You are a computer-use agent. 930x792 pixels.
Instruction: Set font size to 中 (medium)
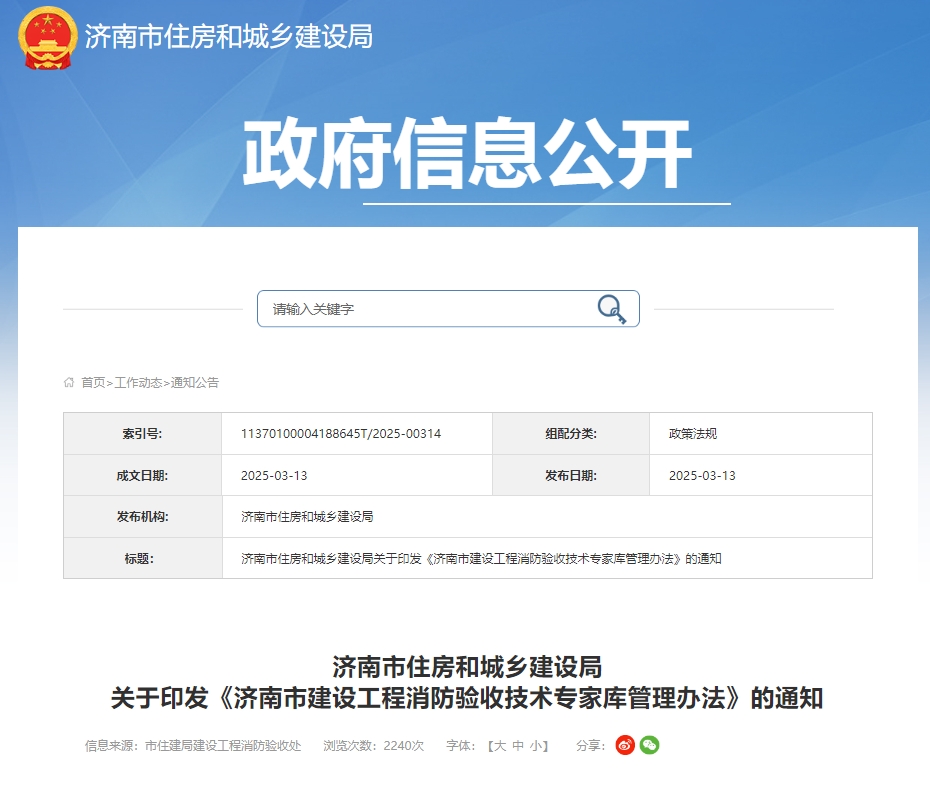[518, 746]
